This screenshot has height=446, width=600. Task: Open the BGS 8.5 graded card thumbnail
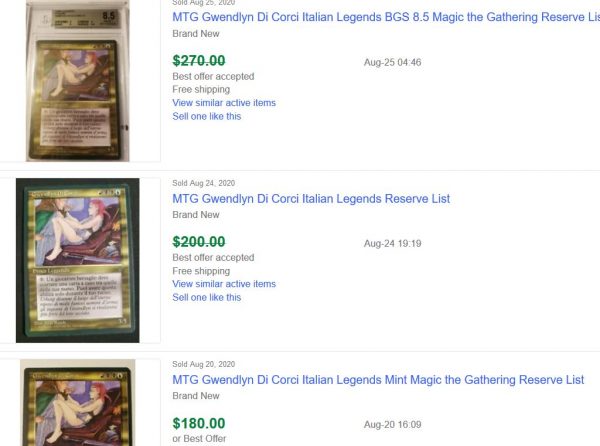pyautogui.click(x=78, y=80)
